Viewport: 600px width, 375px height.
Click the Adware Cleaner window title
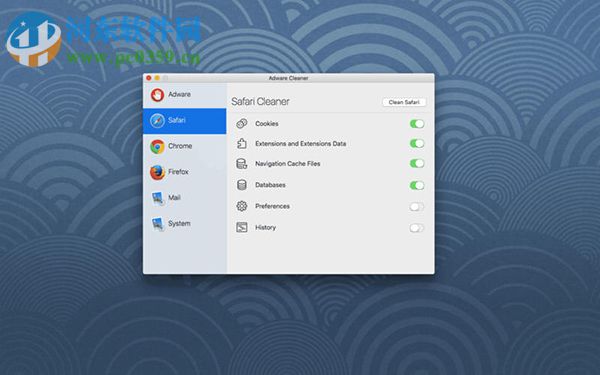point(289,78)
